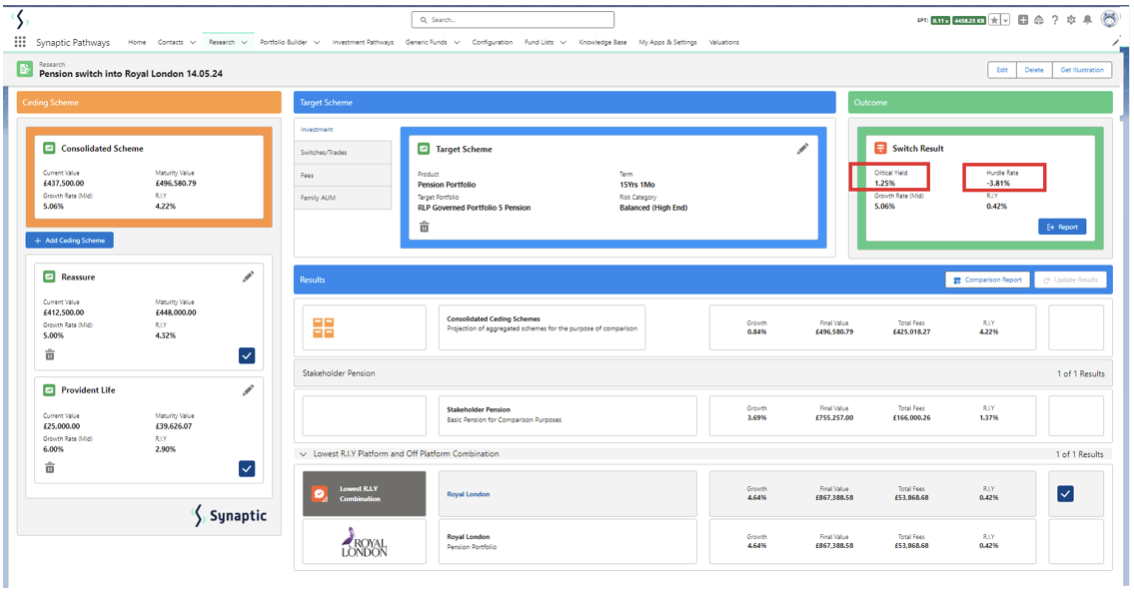
Task: Click Add Ceding Scheme button
Action: [x=69, y=240]
